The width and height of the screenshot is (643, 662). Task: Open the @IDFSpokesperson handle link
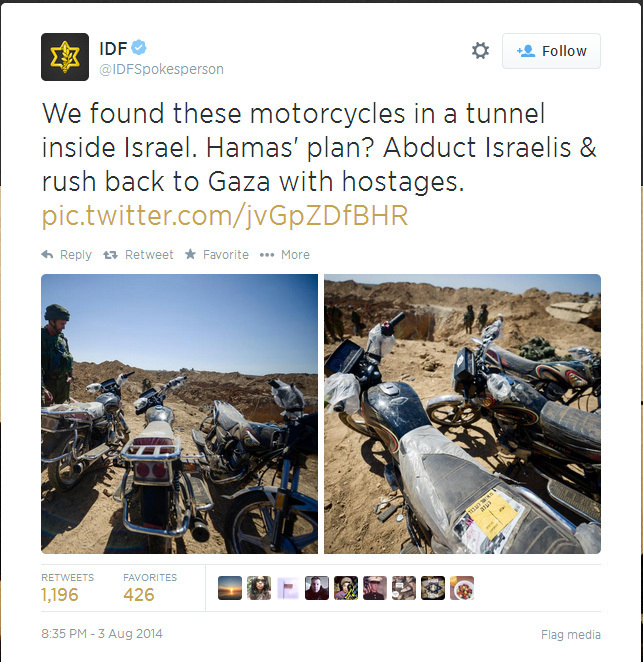161,69
